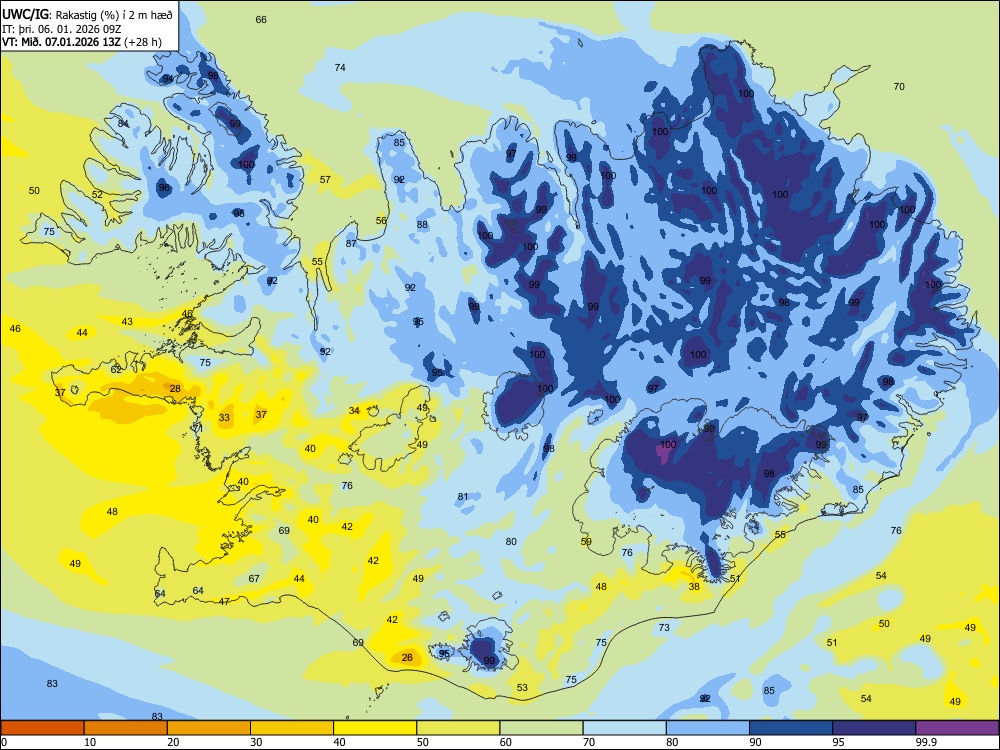Select the 80–90 medium blue legend swatch
This screenshot has width=1000, height=750.
pyautogui.click(x=708, y=728)
